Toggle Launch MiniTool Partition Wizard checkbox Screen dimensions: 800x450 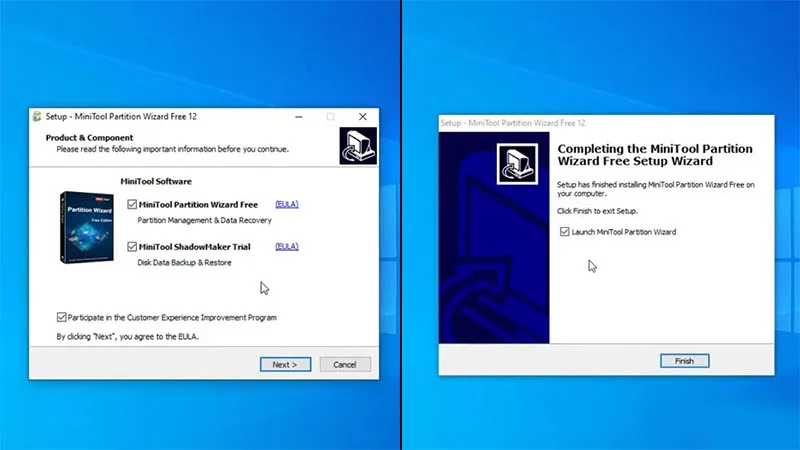point(564,232)
